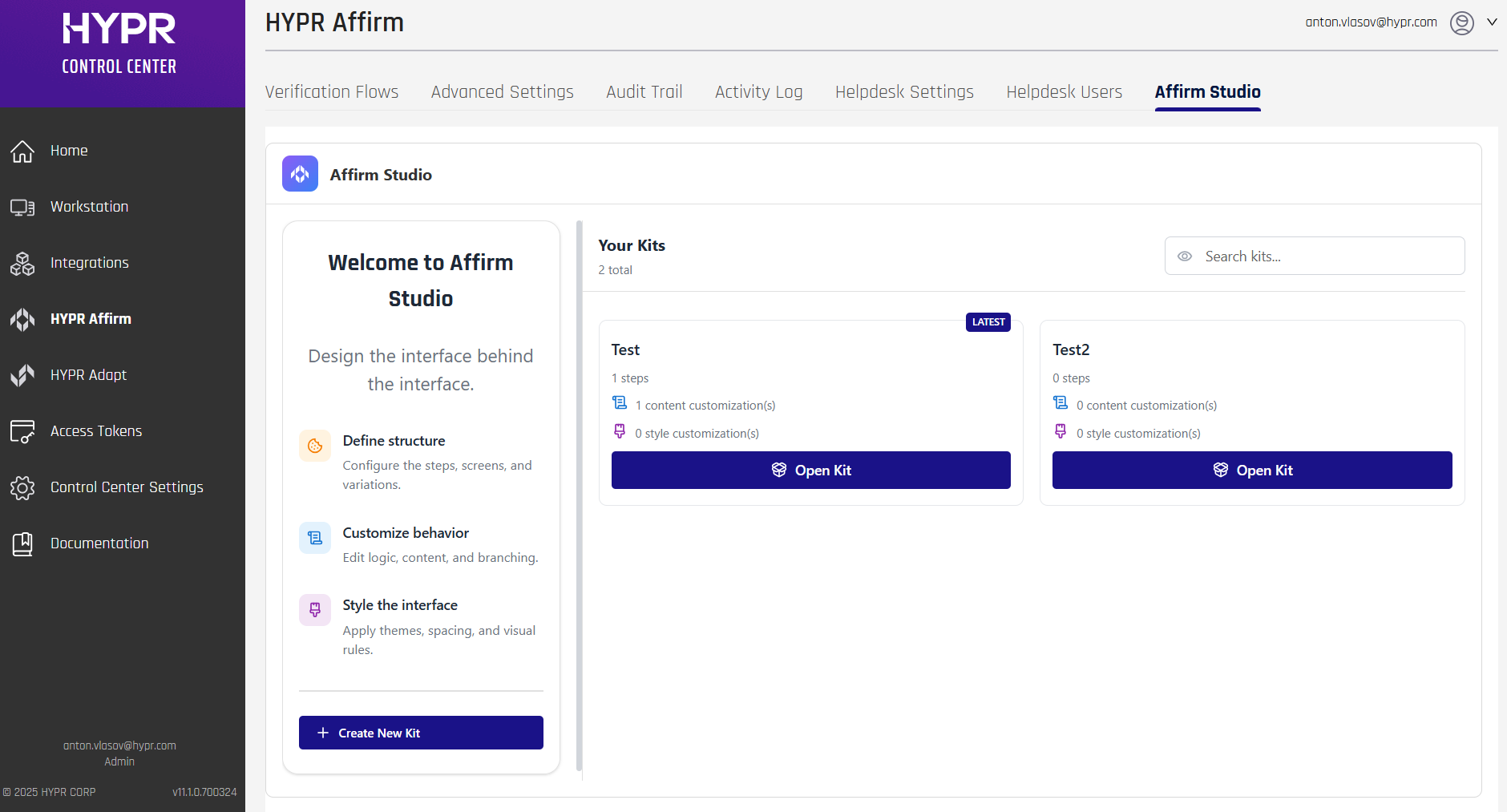Image resolution: width=1507 pixels, height=812 pixels.
Task: Click the Affirm Studio purple logo icon
Action: (300, 174)
